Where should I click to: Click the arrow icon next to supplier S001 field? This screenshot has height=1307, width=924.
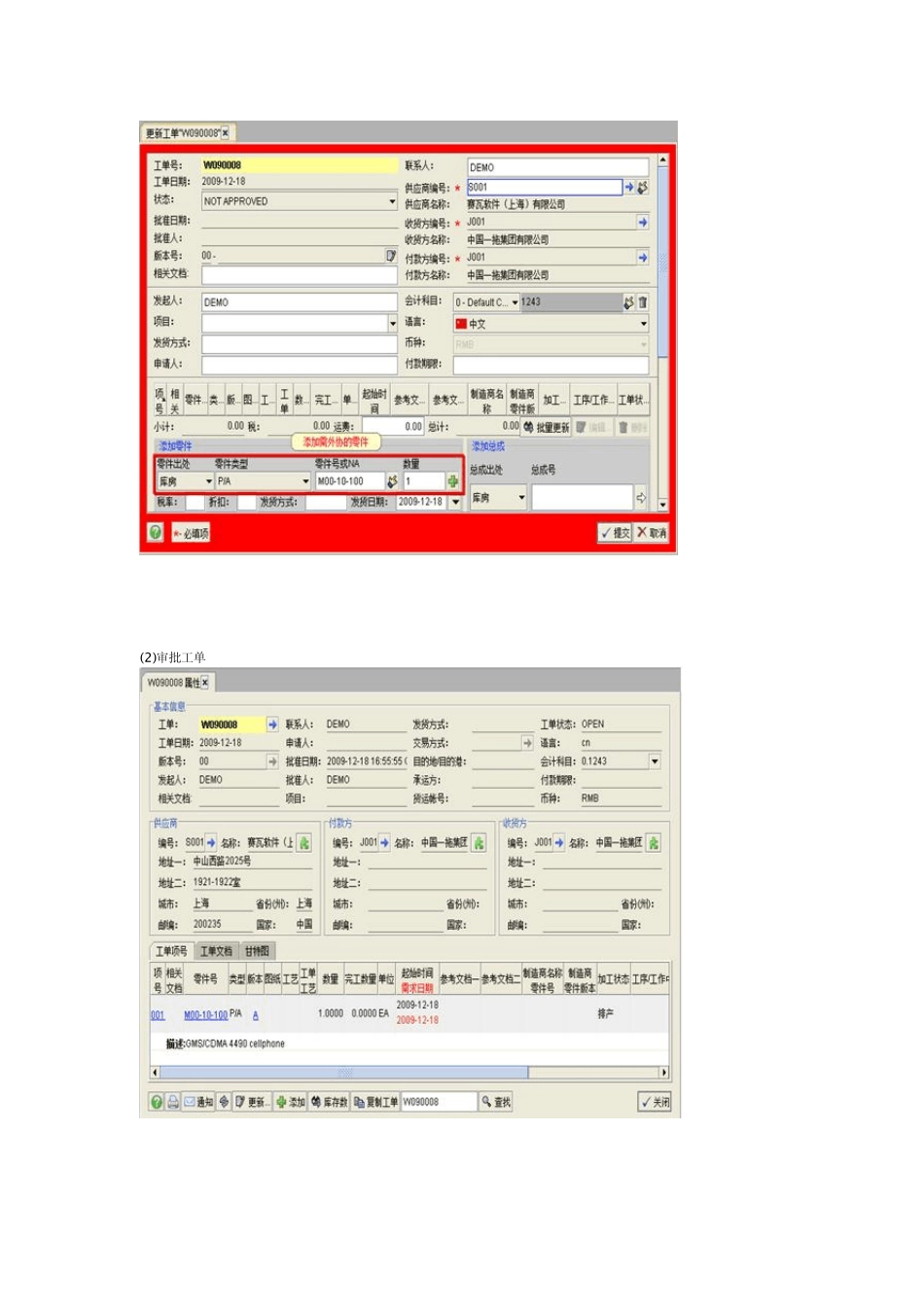(x=629, y=187)
